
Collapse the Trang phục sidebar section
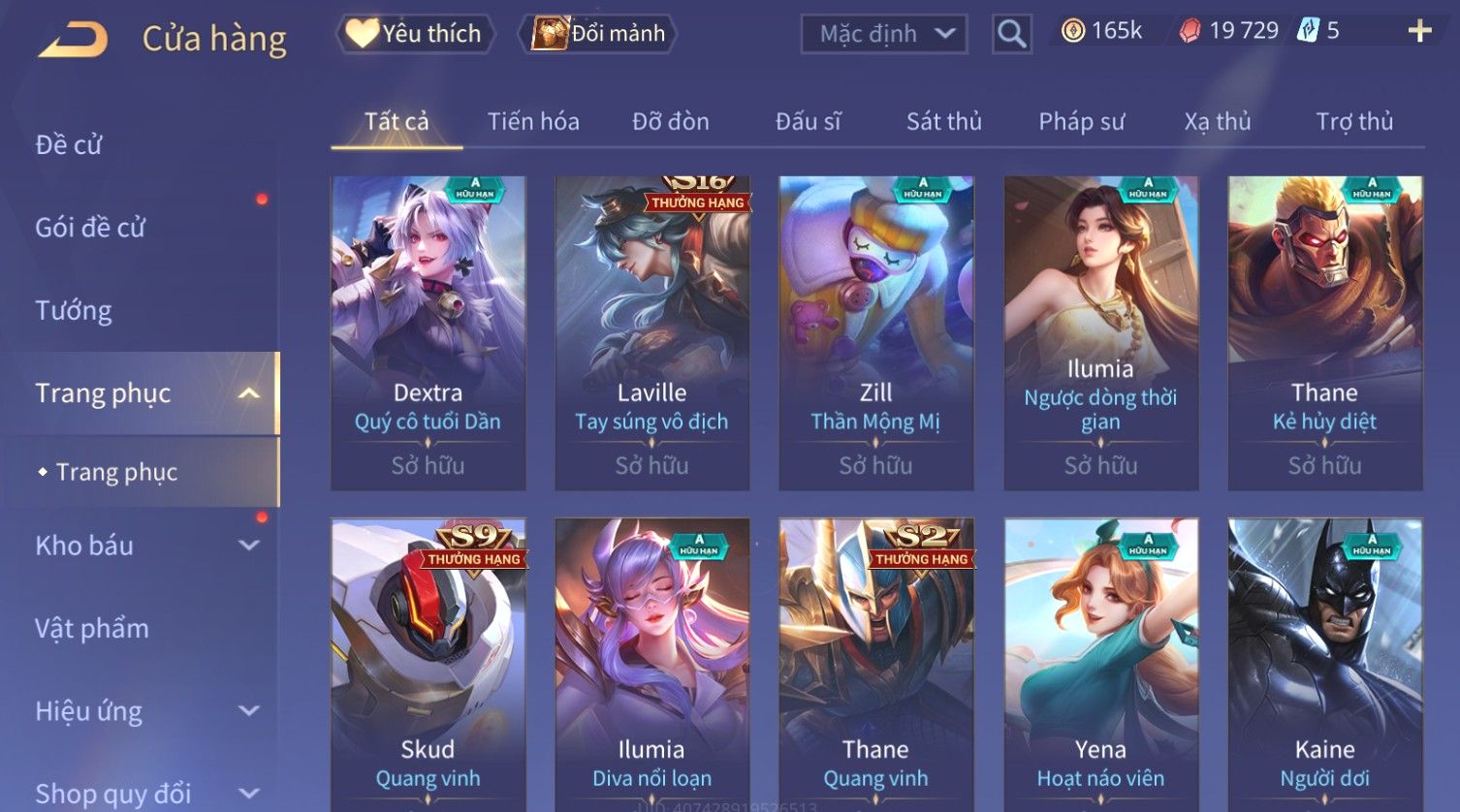coord(249,393)
